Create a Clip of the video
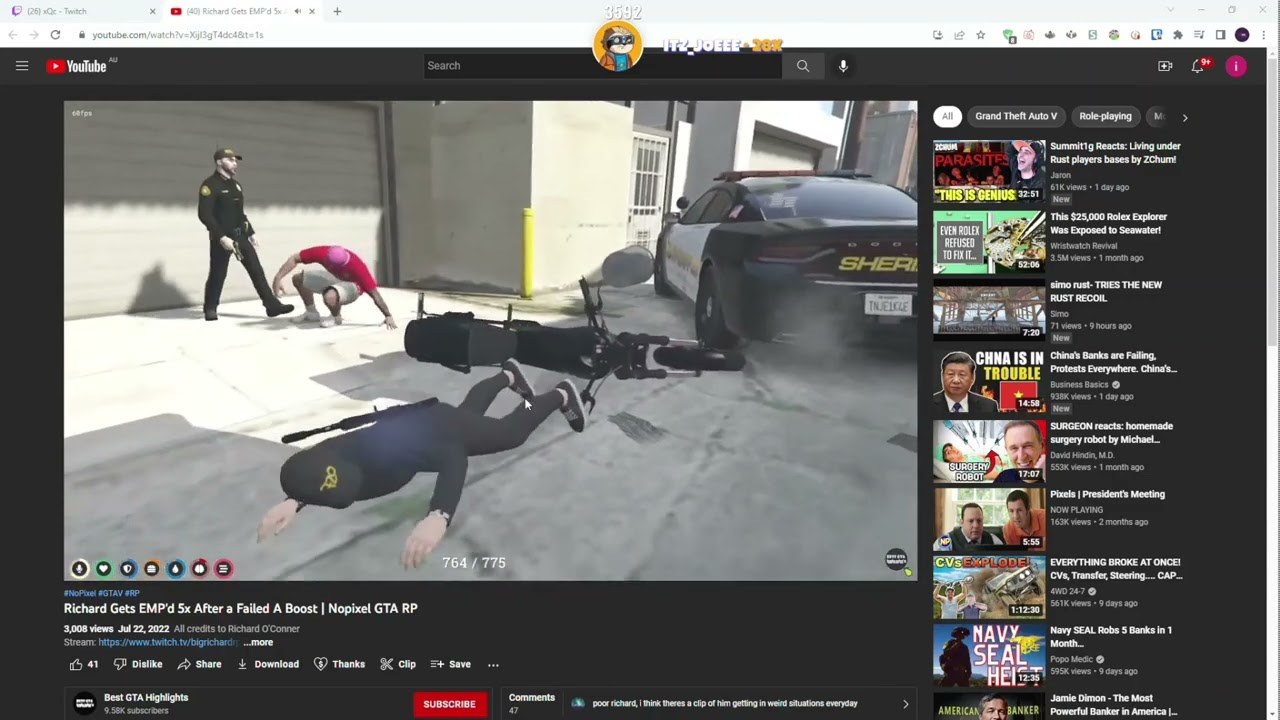Viewport: 1280px width, 720px height. point(398,664)
